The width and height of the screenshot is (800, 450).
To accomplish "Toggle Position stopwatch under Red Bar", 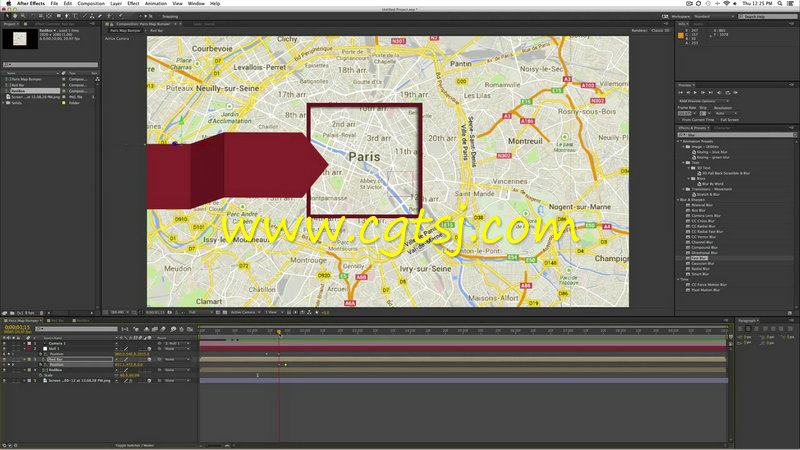I will pos(40,364).
